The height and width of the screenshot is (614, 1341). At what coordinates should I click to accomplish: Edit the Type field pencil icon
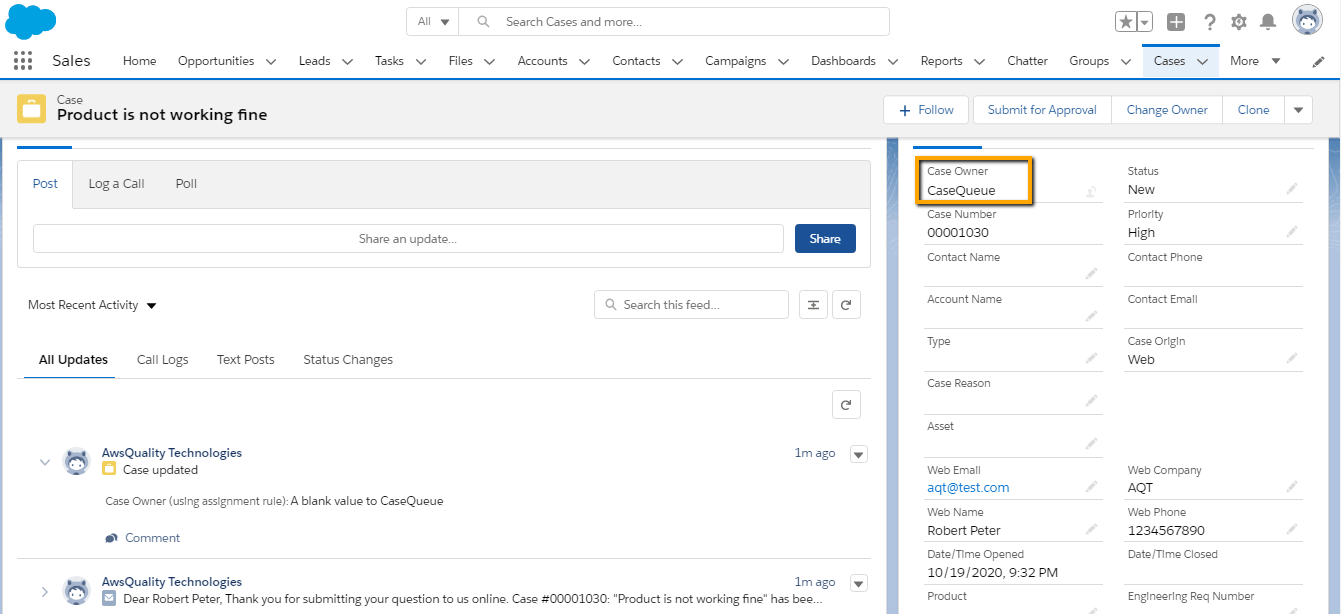click(1092, 358)
